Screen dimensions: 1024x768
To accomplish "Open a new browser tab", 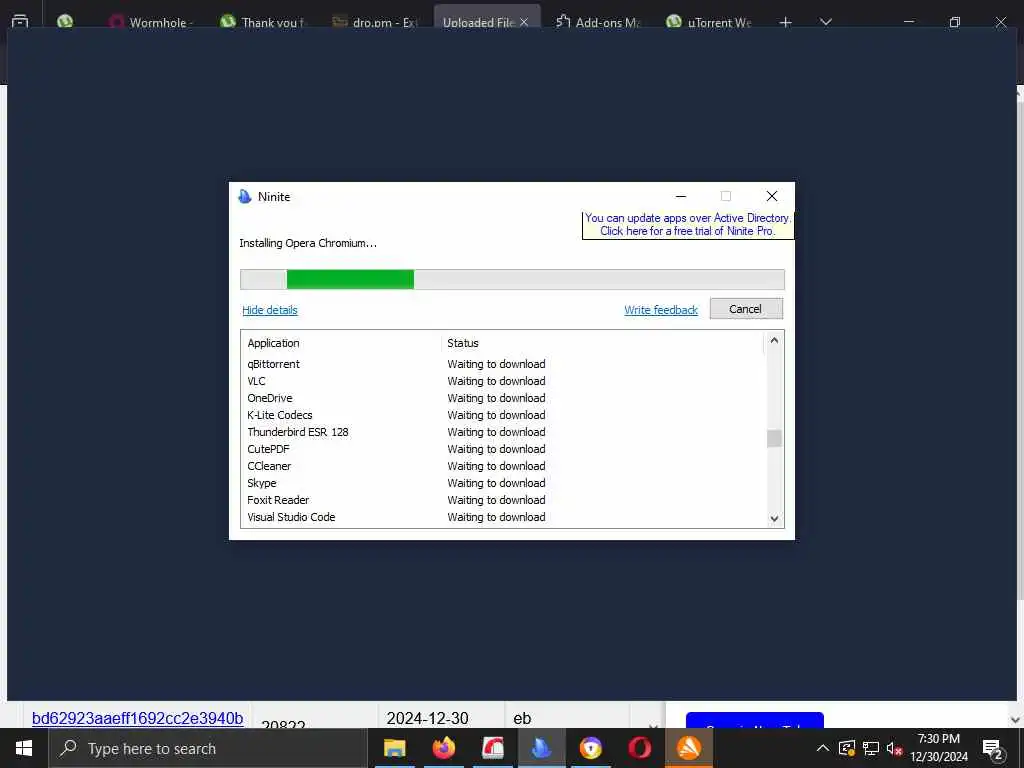I will (786, 22).
